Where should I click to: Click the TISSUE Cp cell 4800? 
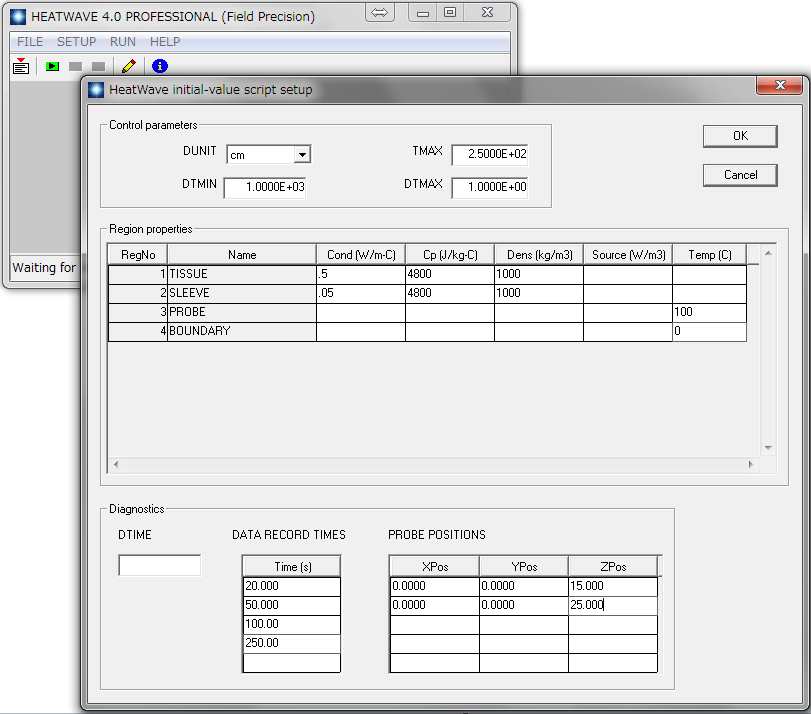[x=449, y=274]
